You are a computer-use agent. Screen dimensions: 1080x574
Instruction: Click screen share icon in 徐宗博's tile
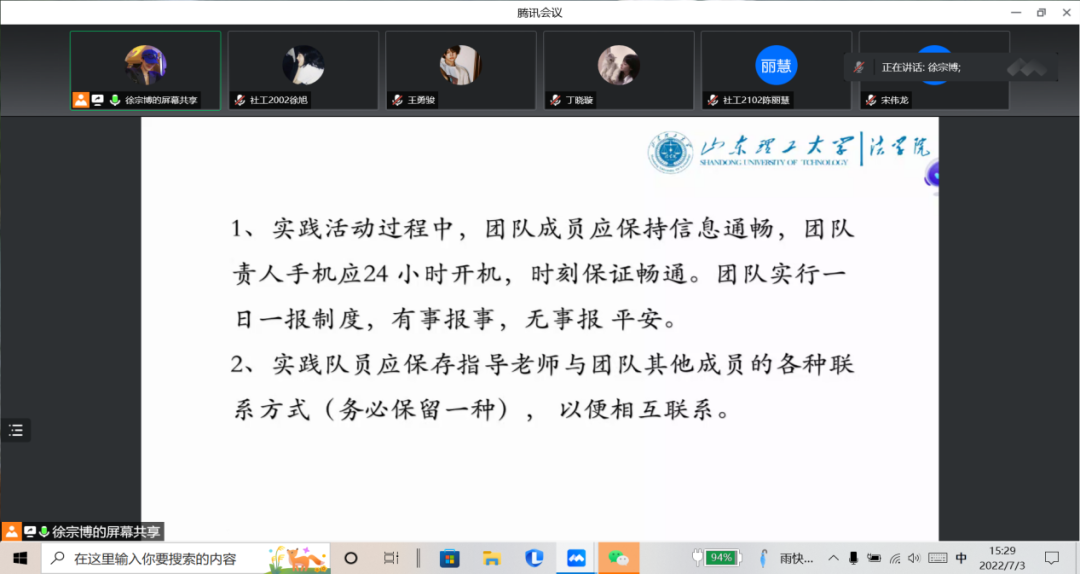98,100
